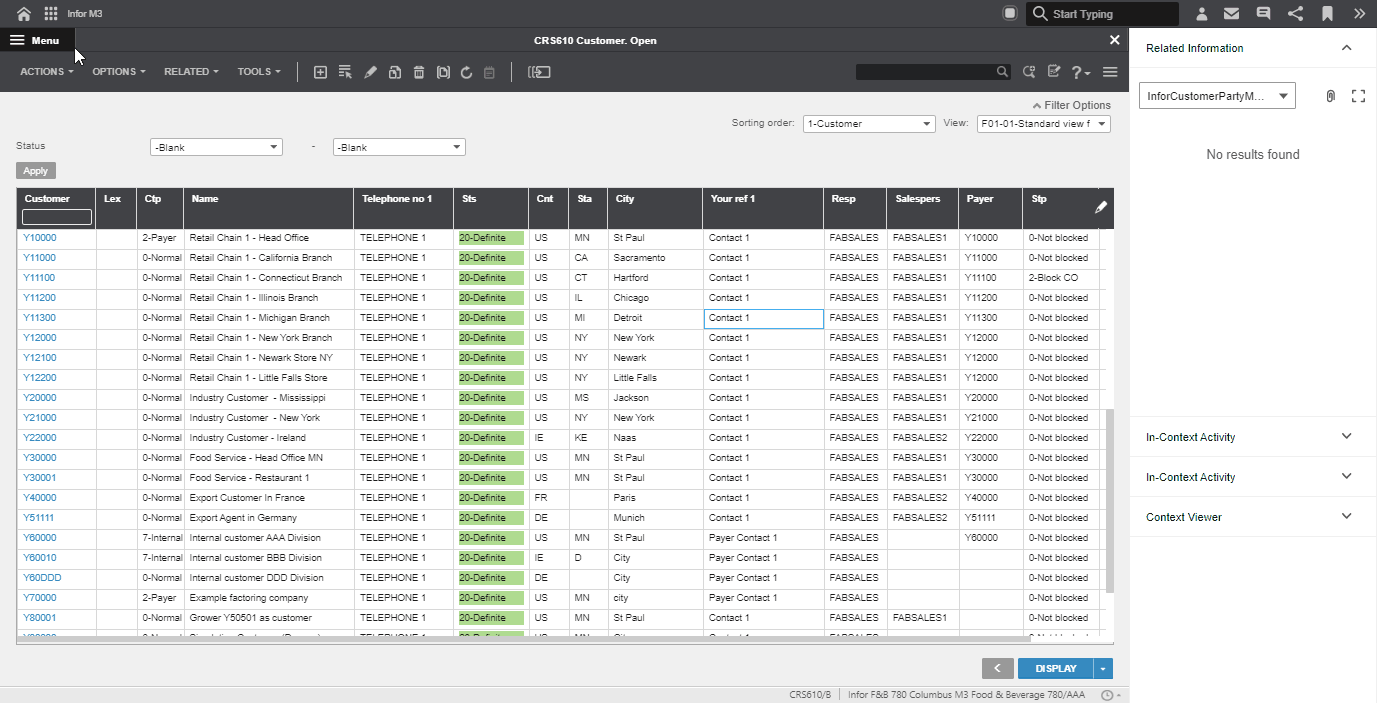
Task: Click the share icon in top bar
Action: [x=1295, y=14]
